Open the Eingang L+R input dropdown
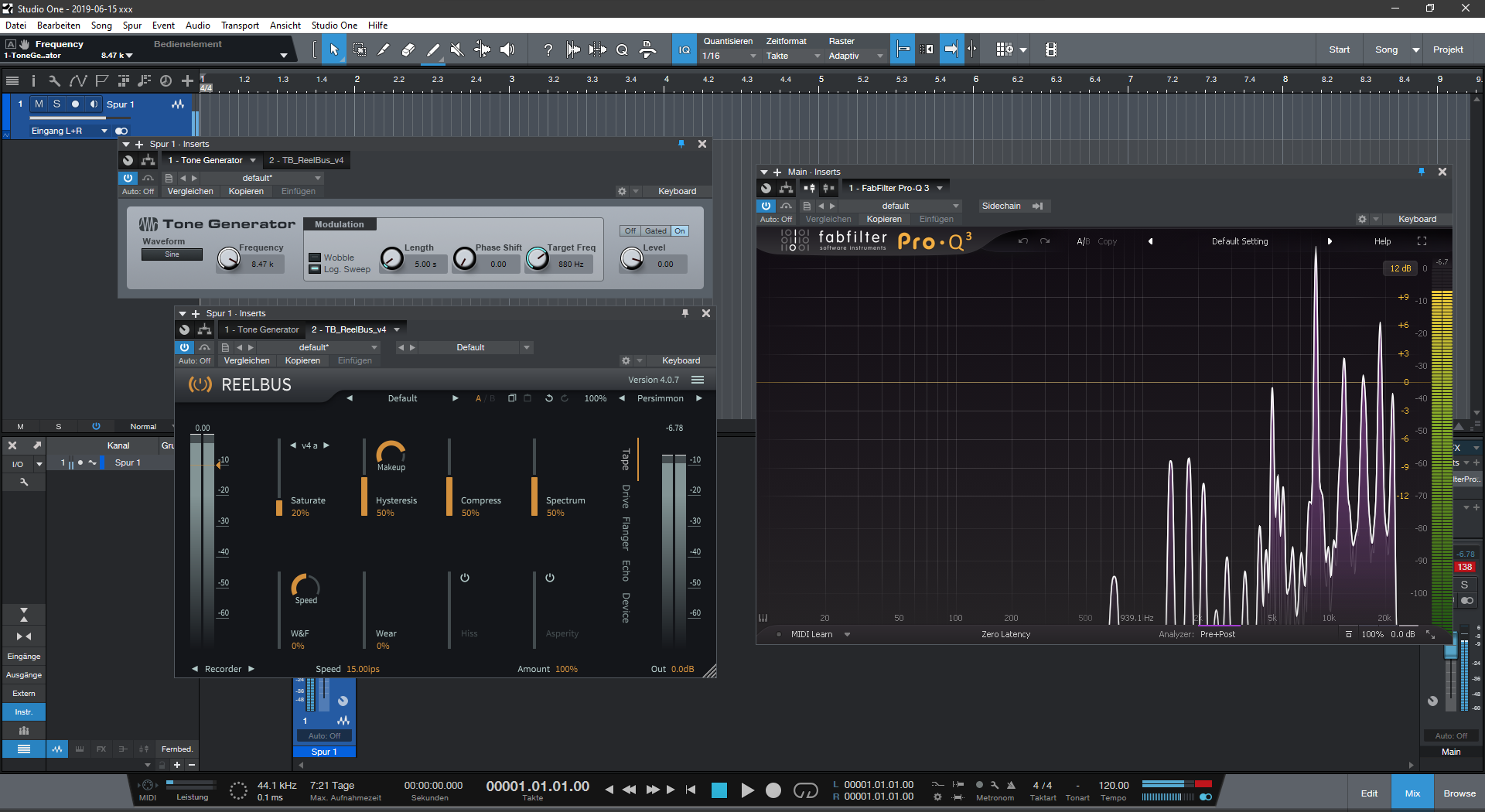The width and height of the screenshot is (1485, 812). (x=69, y=131)
